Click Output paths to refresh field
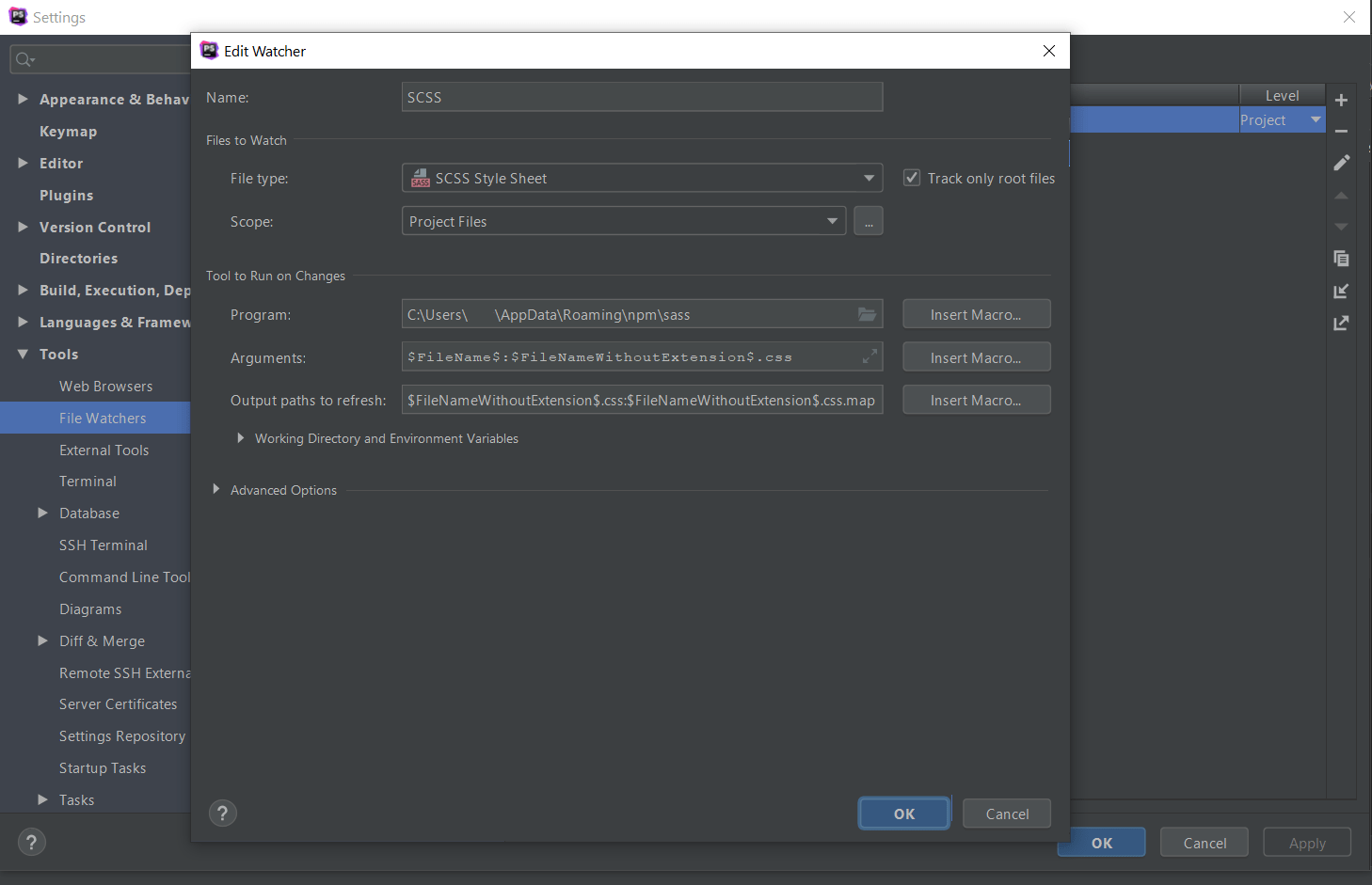Viewport: 1372px width, 885px height. coord(643,400)
